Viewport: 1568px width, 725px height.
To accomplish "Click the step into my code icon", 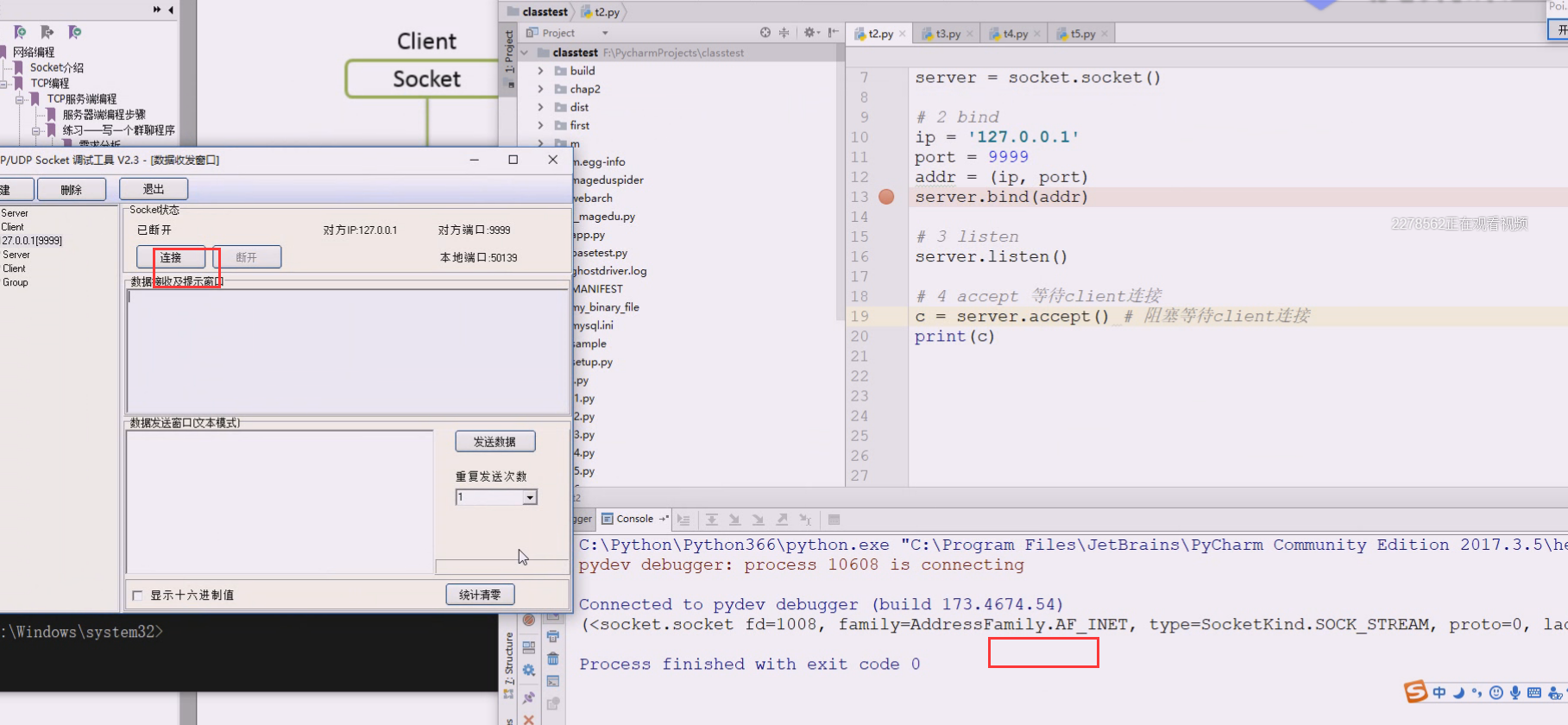I will 759,520.
